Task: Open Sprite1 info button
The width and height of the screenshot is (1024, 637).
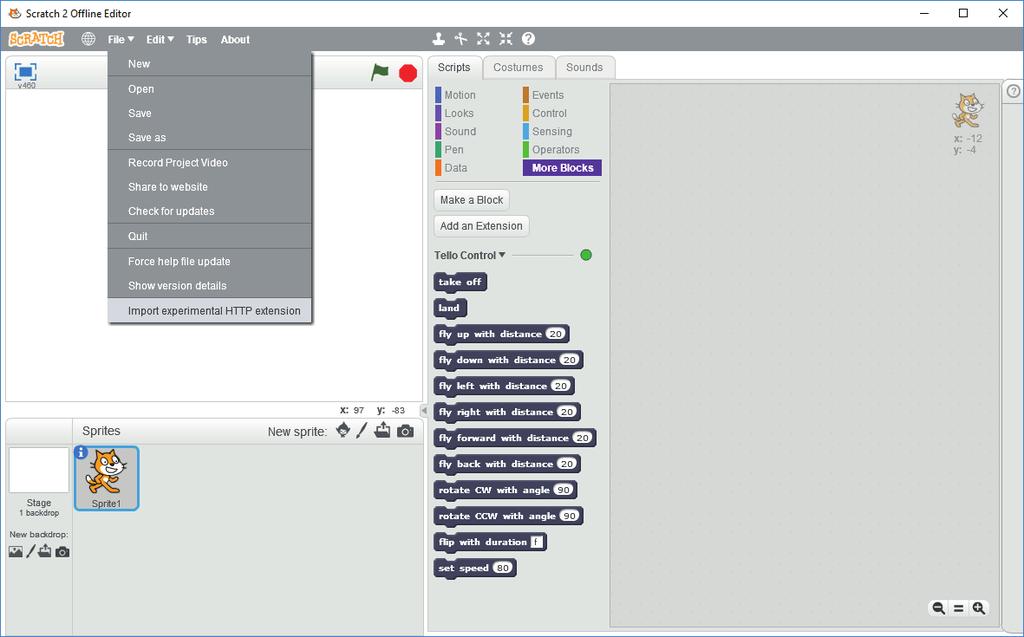Action: [81, 452]
